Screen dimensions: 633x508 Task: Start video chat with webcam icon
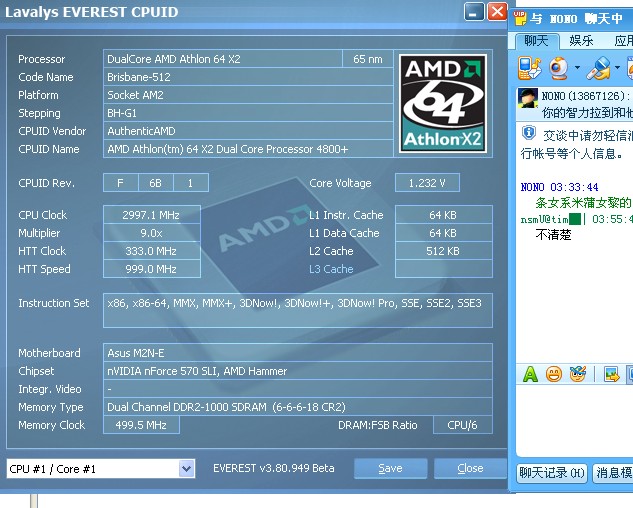[x=559, y=68]
